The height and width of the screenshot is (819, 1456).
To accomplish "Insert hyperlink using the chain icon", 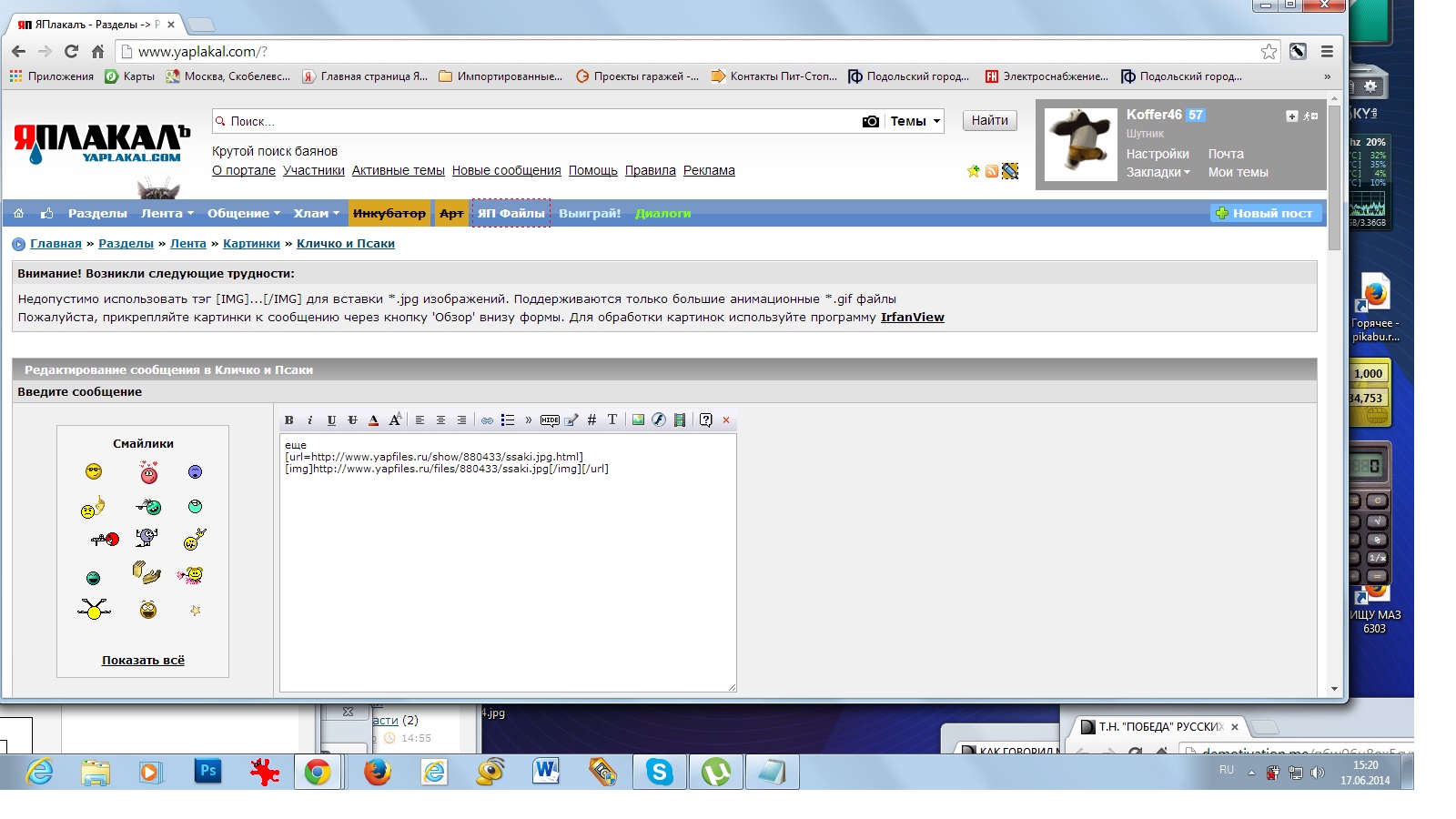I will pos(487,420).
